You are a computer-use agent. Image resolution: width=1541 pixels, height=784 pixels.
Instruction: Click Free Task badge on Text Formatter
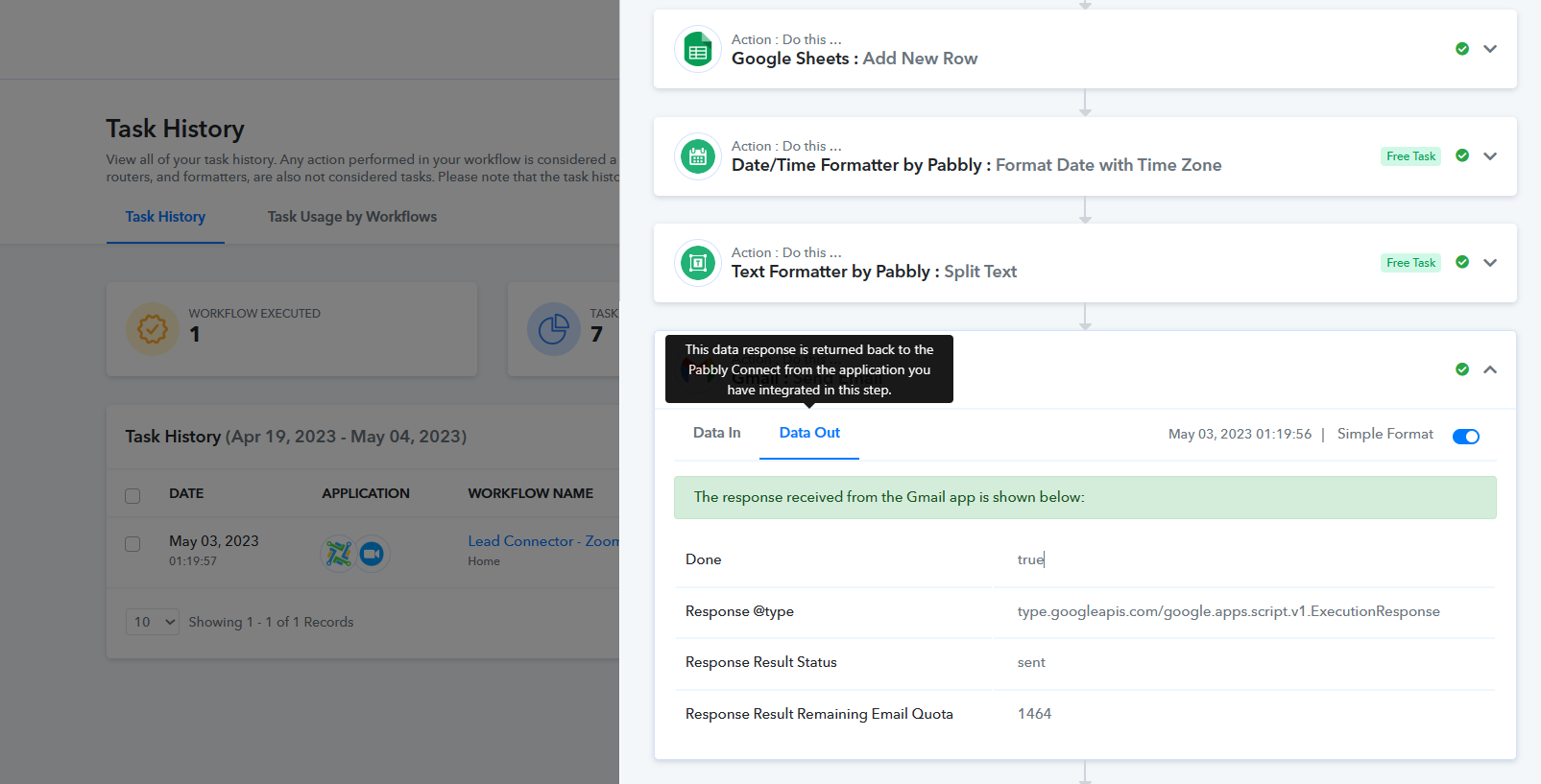pyautogui.click(x=1411, y=263)
